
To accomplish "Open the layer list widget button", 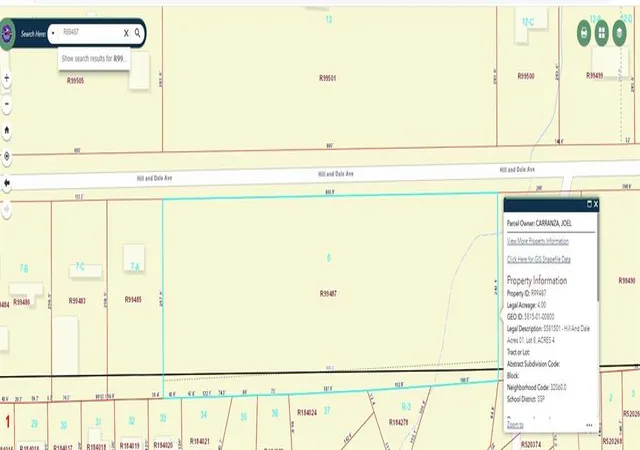I will [x=620, y=33].
